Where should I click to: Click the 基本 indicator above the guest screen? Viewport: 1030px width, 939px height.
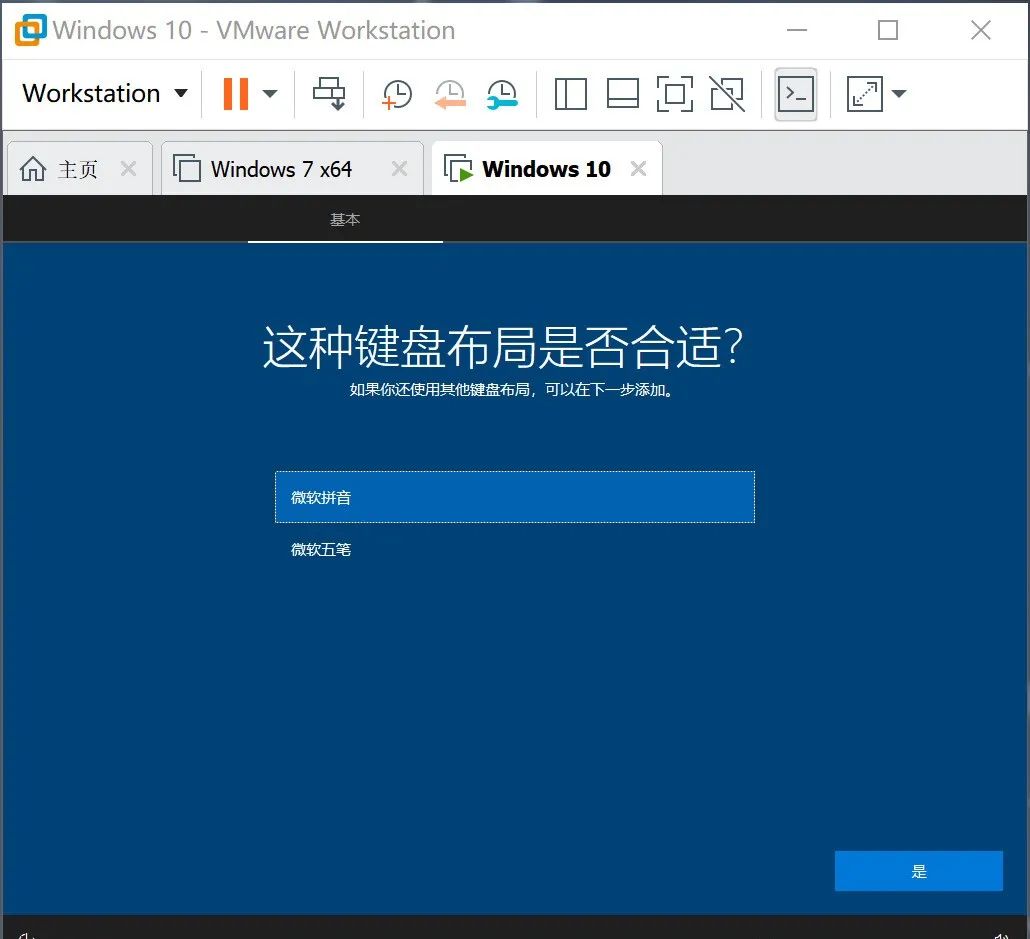pos(345,218)
